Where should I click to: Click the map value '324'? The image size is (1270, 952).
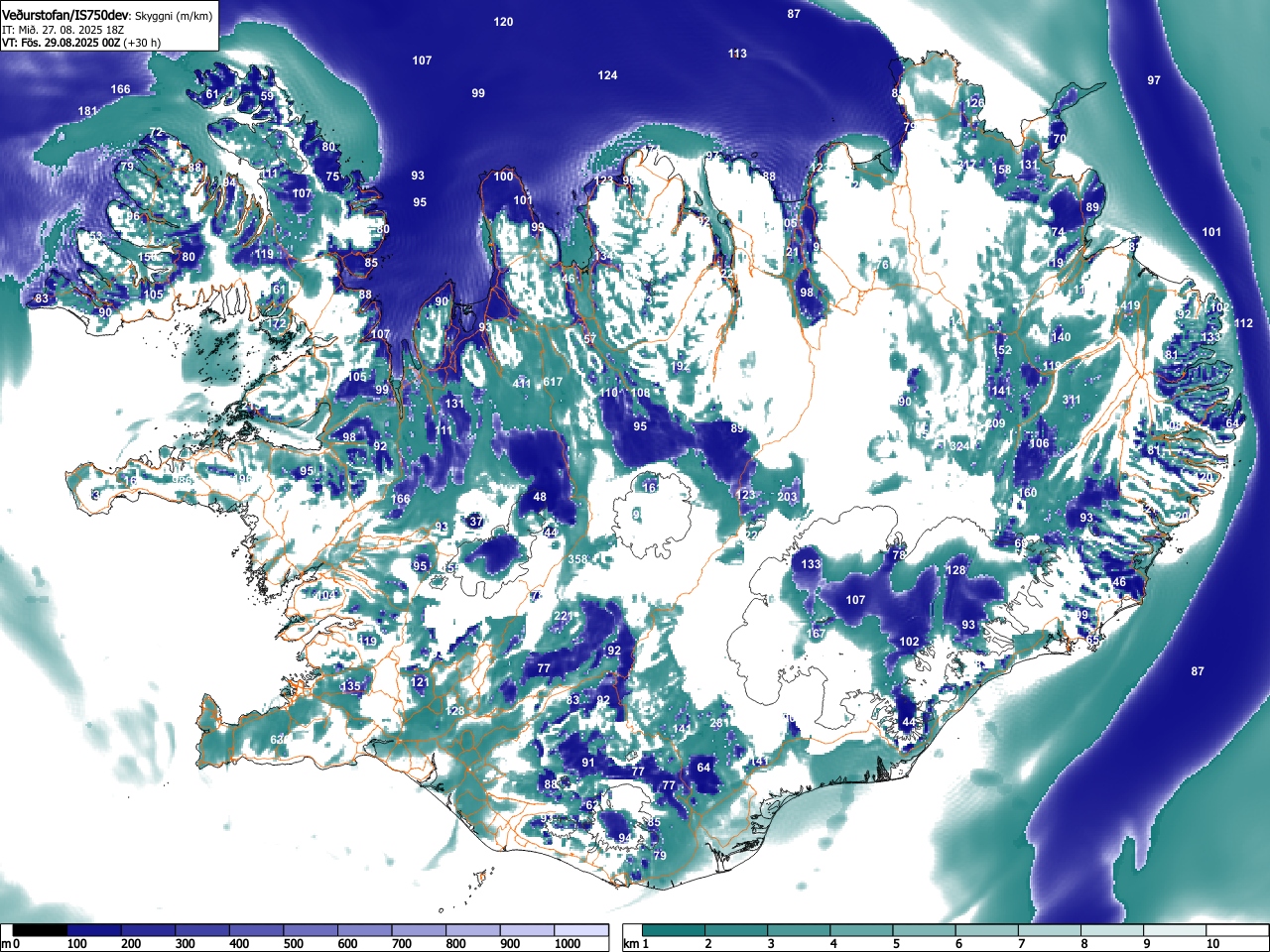958,447
